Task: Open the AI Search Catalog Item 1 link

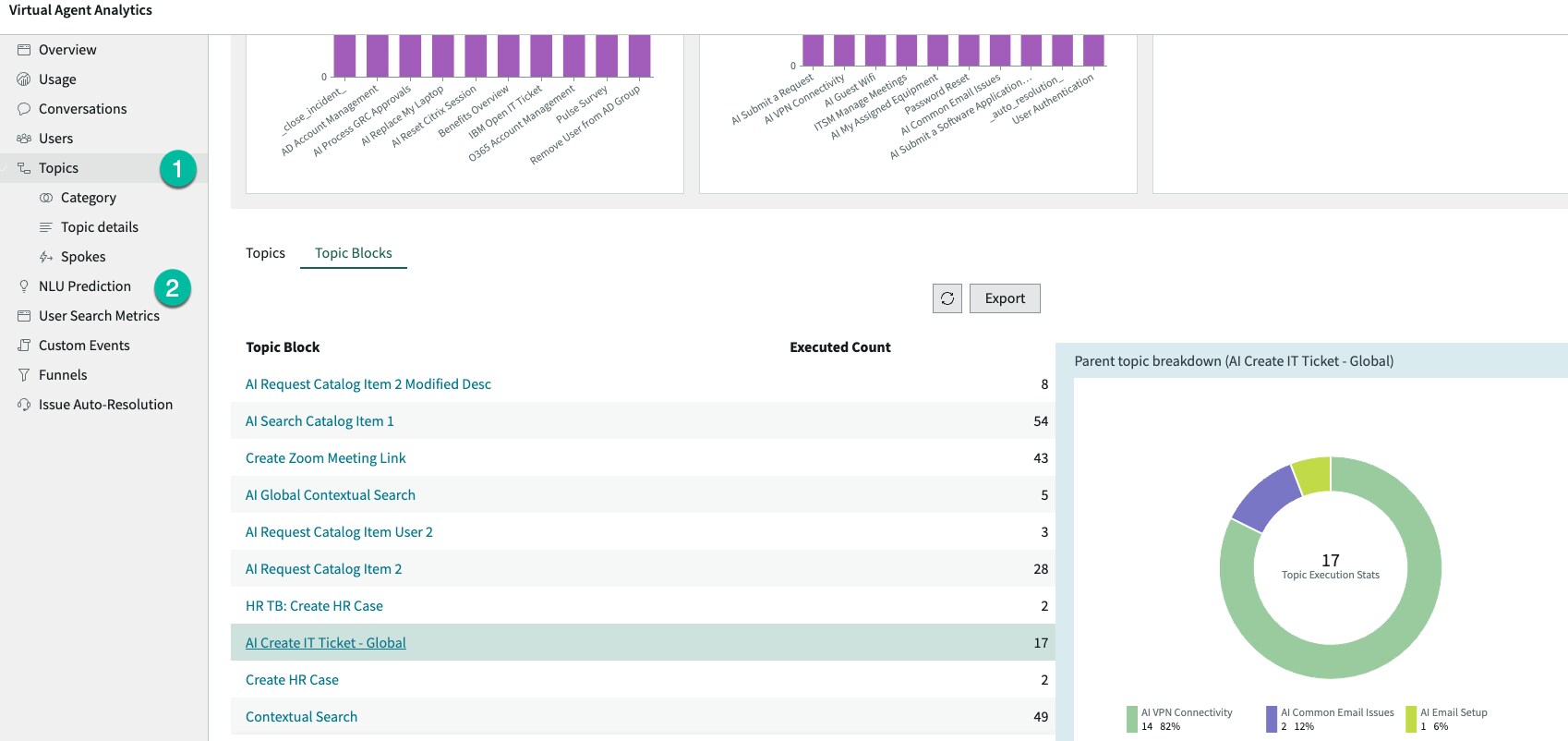Action: (320, 421)
